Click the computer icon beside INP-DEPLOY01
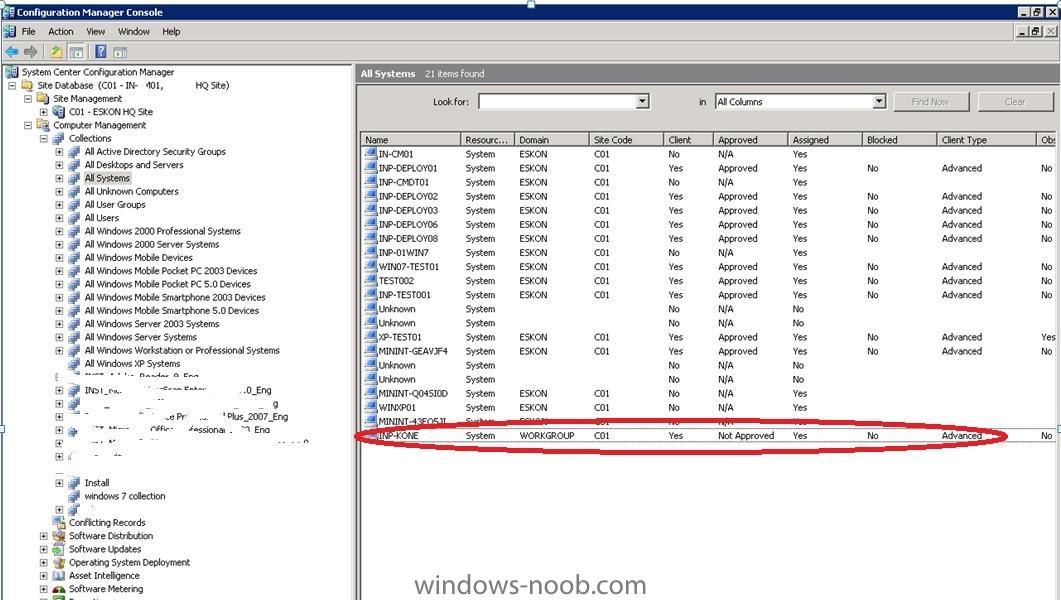This screenshot has width=1061, height=600. coord(370,168)
